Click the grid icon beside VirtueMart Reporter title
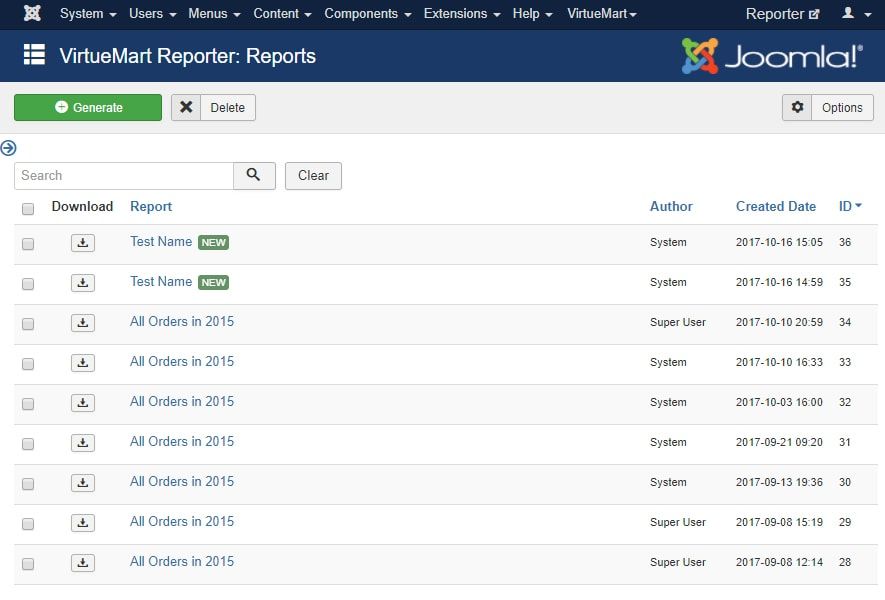The width and height of the screenshot is (885, 600). pyautogui.click(x=34, y=55)
